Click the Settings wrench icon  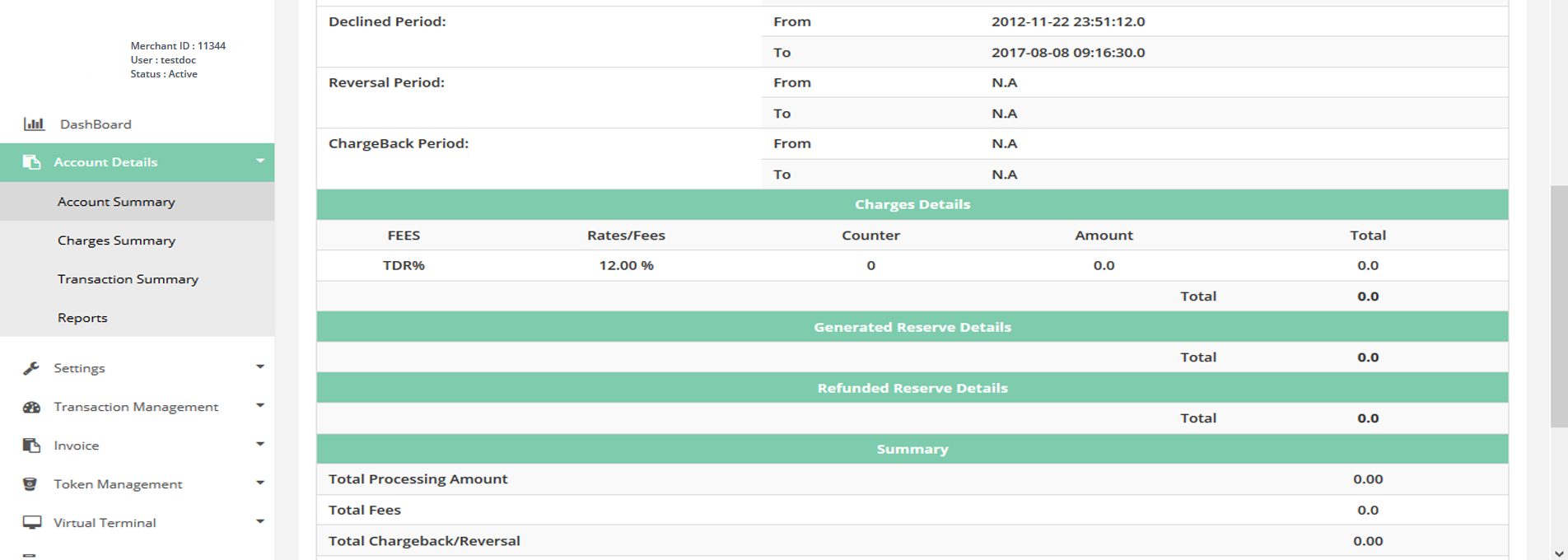(x=31, y=368)
